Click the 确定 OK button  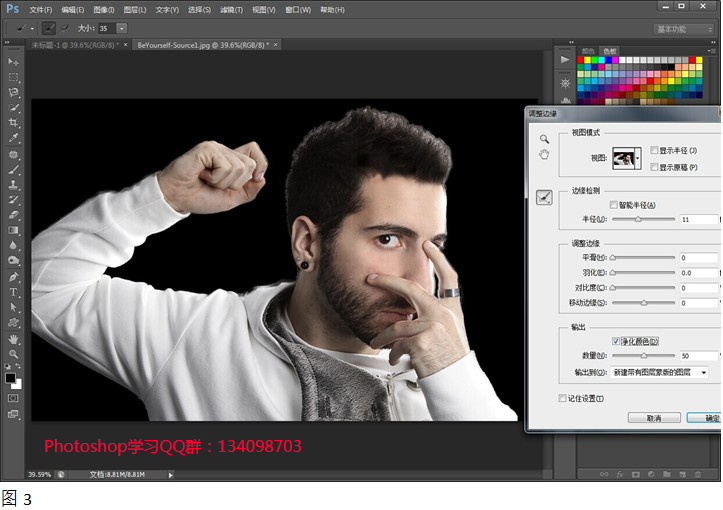click(704, 418)
